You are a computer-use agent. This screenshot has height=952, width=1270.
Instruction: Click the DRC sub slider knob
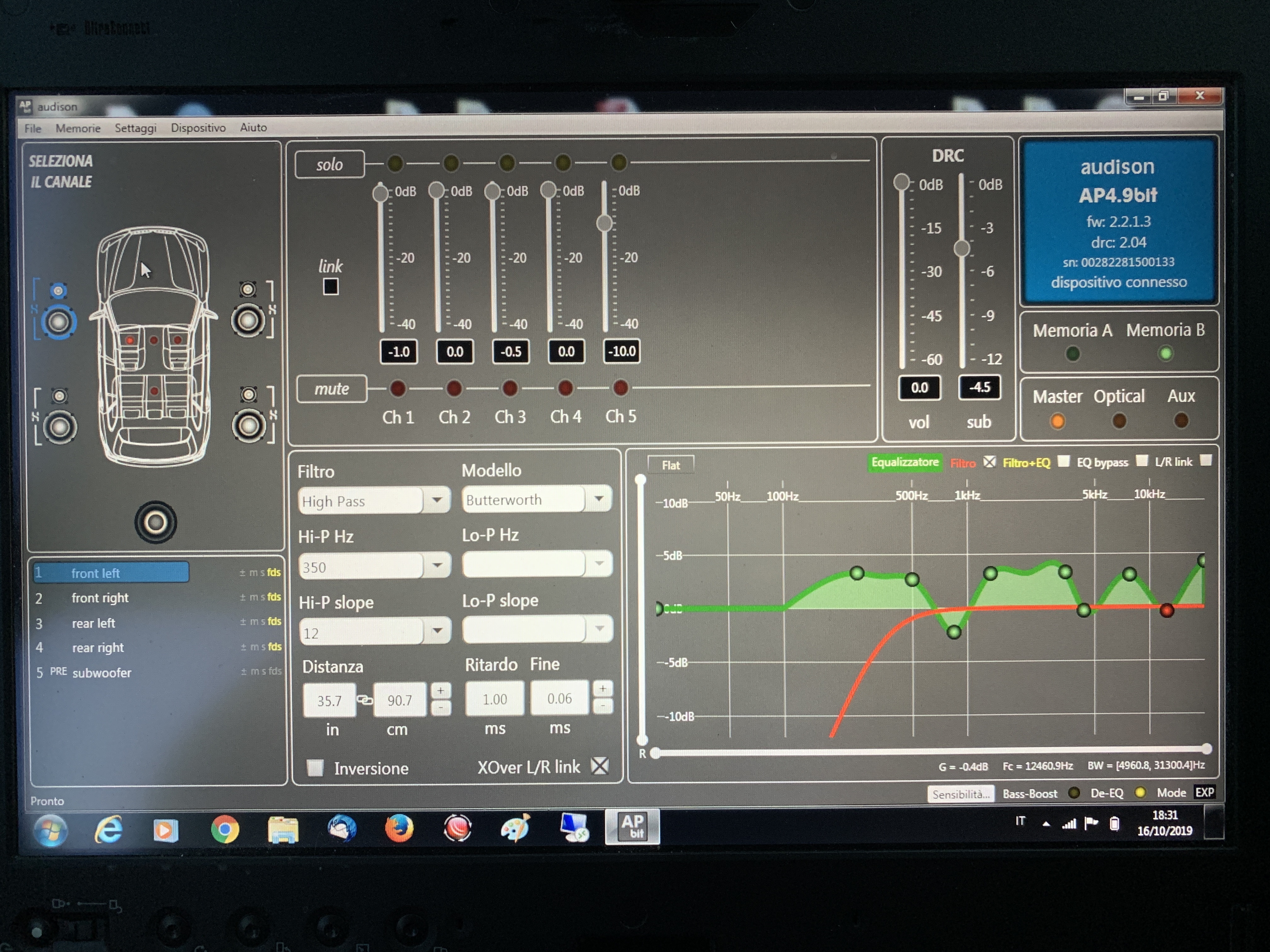pos(962,248)
